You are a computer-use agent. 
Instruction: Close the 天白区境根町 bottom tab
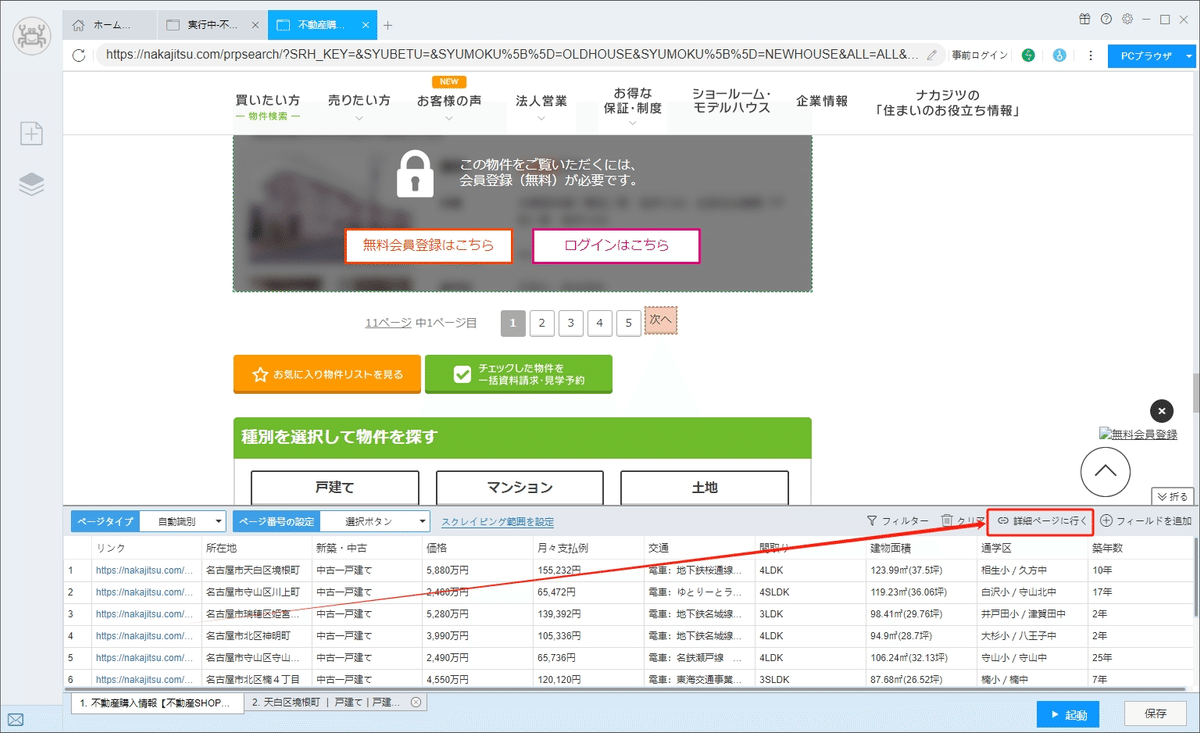[416, 703]
